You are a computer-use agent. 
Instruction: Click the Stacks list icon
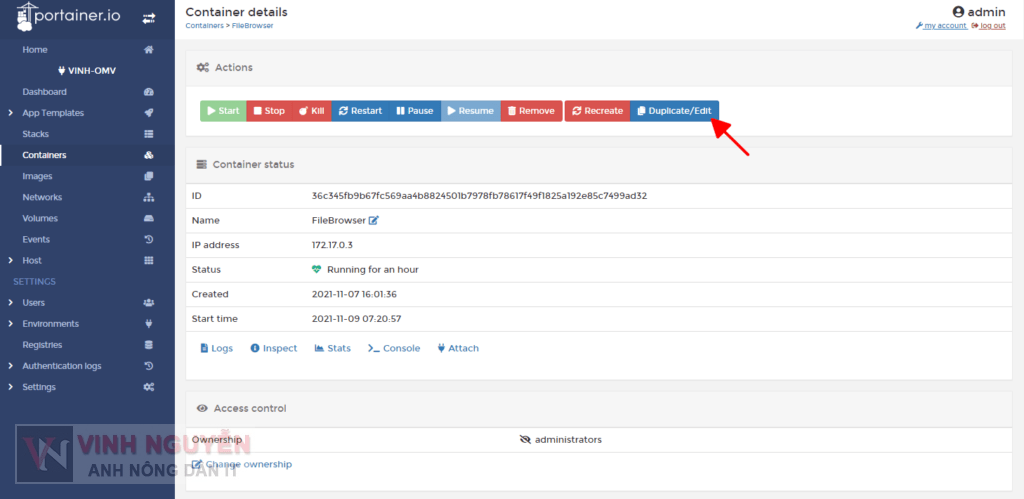149,134
